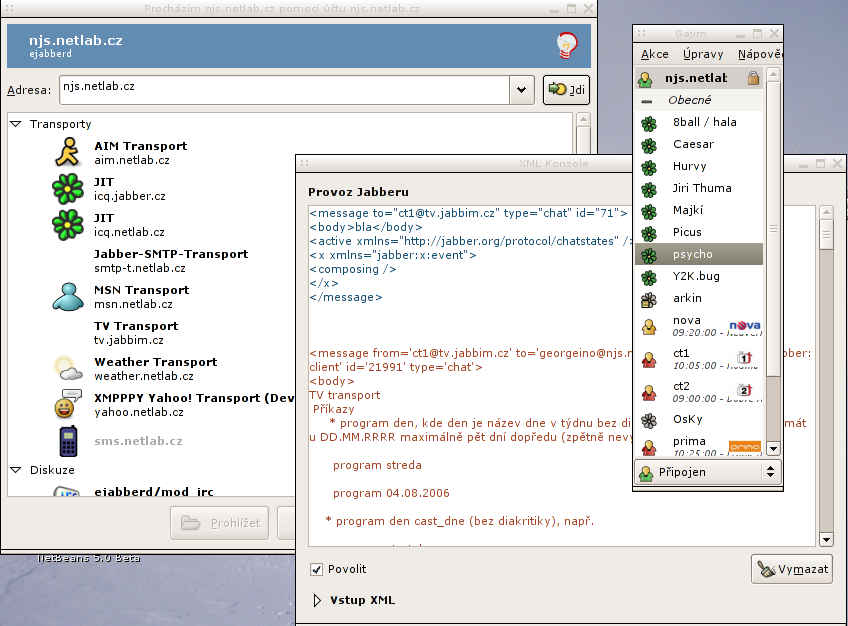The height and width of the screenshot is (626, 848).
Task: Click the "<composing />" line in XML log
Action: click(353, 269)
